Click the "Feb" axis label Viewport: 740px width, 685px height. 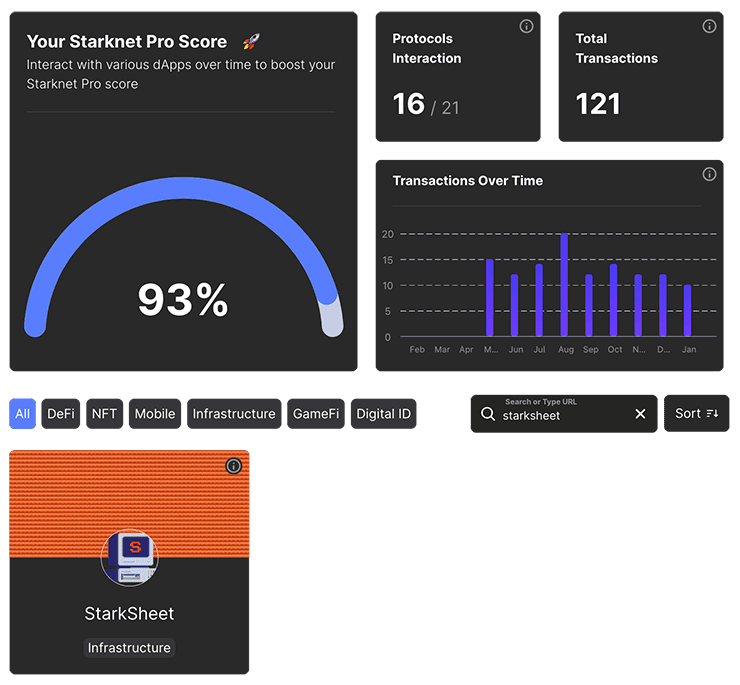tap(417, 350)
